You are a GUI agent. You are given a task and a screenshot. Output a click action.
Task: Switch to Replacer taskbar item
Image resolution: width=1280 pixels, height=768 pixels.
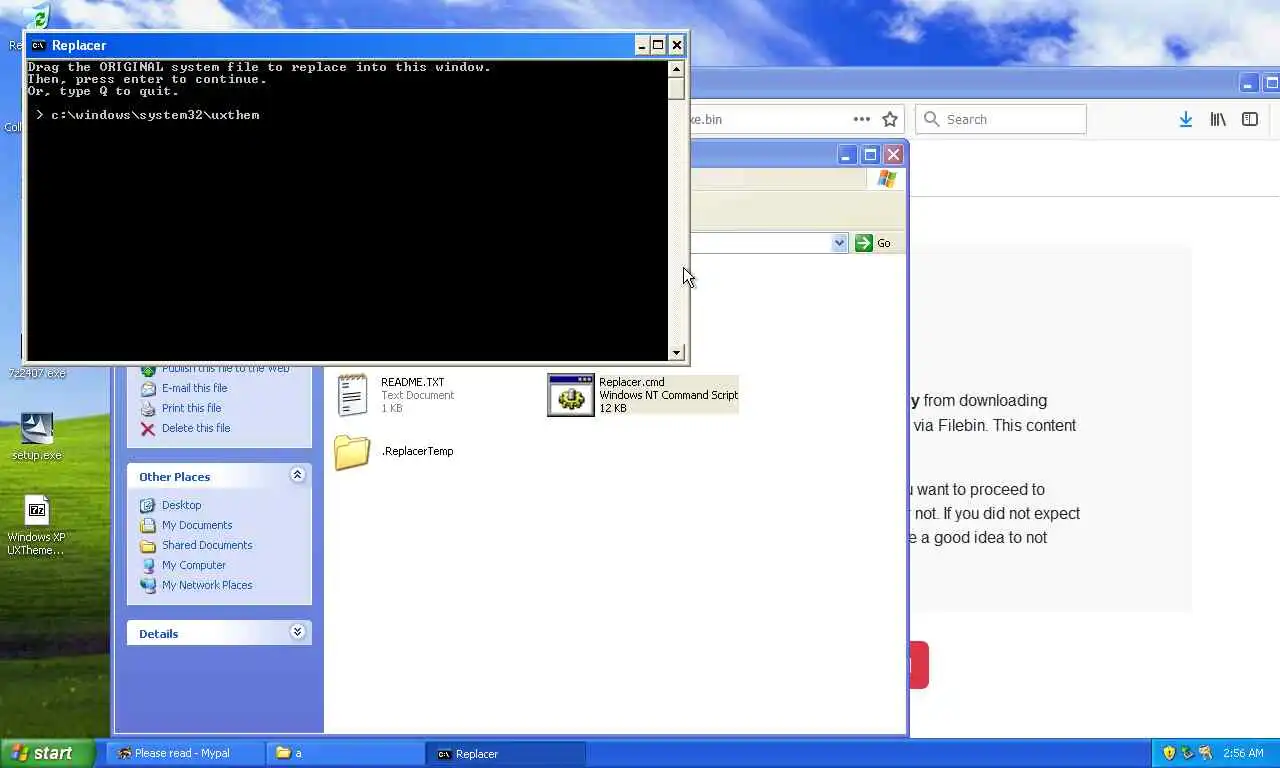(506, 753)
